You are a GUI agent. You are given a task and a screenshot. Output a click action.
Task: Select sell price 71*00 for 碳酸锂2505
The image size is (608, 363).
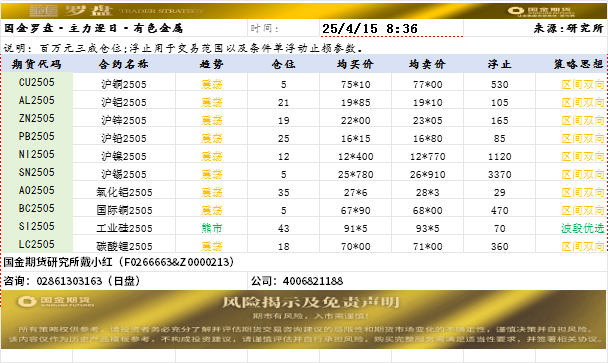[427, 246]
